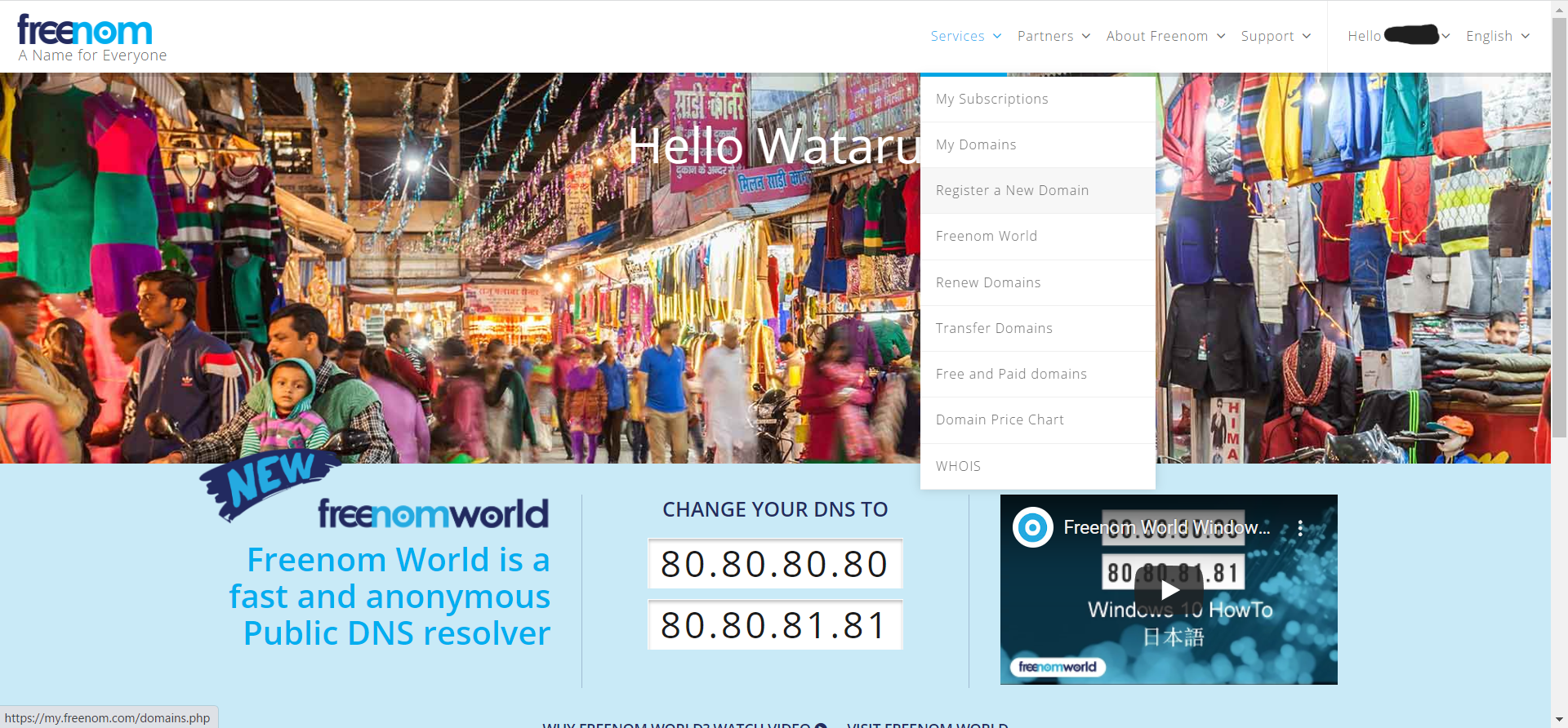This screenshot has width=1568, height=728.
Task: Click the video title text
Action: pyautogui.click(x=1167, y=528)
